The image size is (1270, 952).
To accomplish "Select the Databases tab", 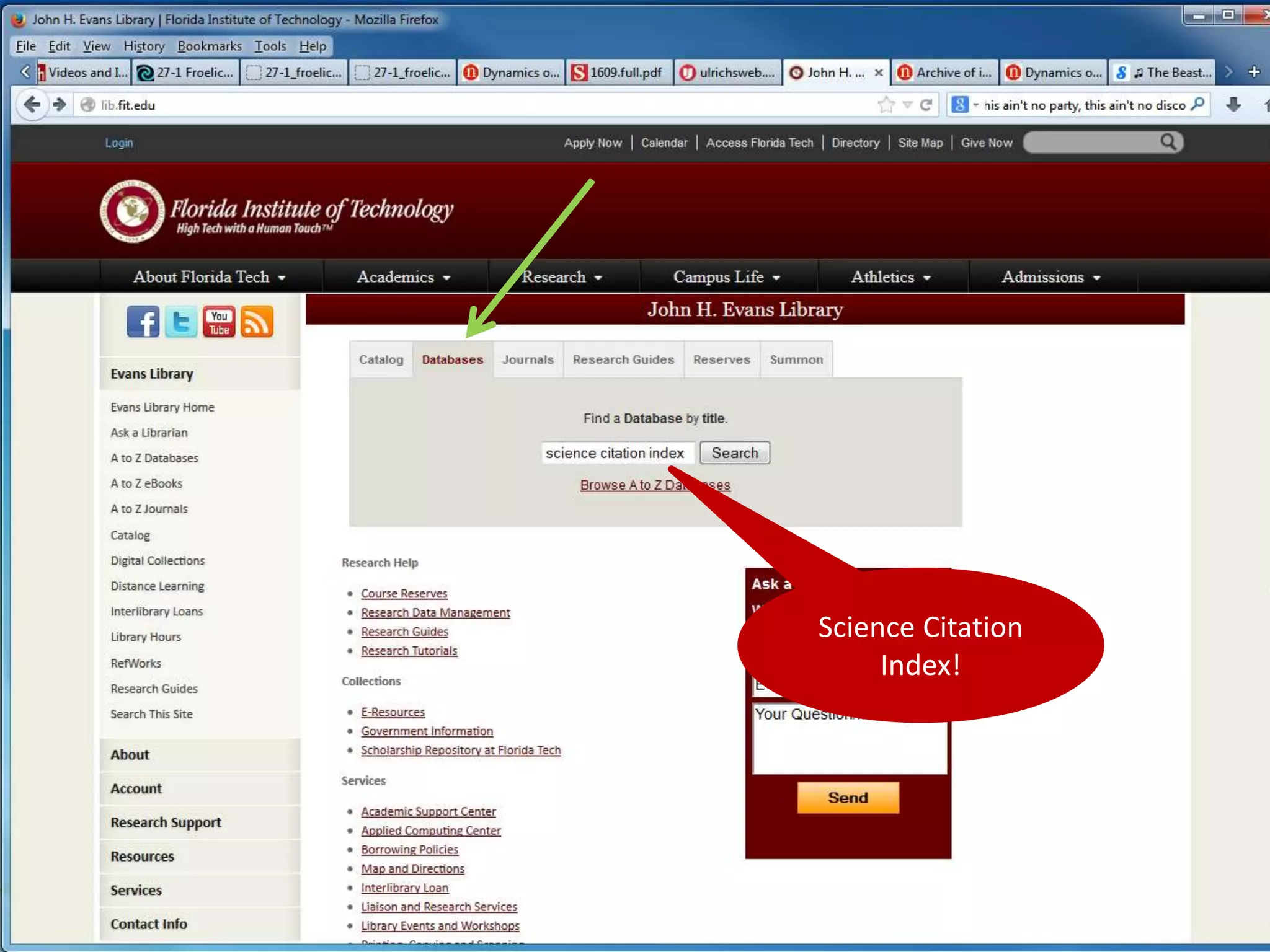I will pyautogui.click(x=452, y=359).
